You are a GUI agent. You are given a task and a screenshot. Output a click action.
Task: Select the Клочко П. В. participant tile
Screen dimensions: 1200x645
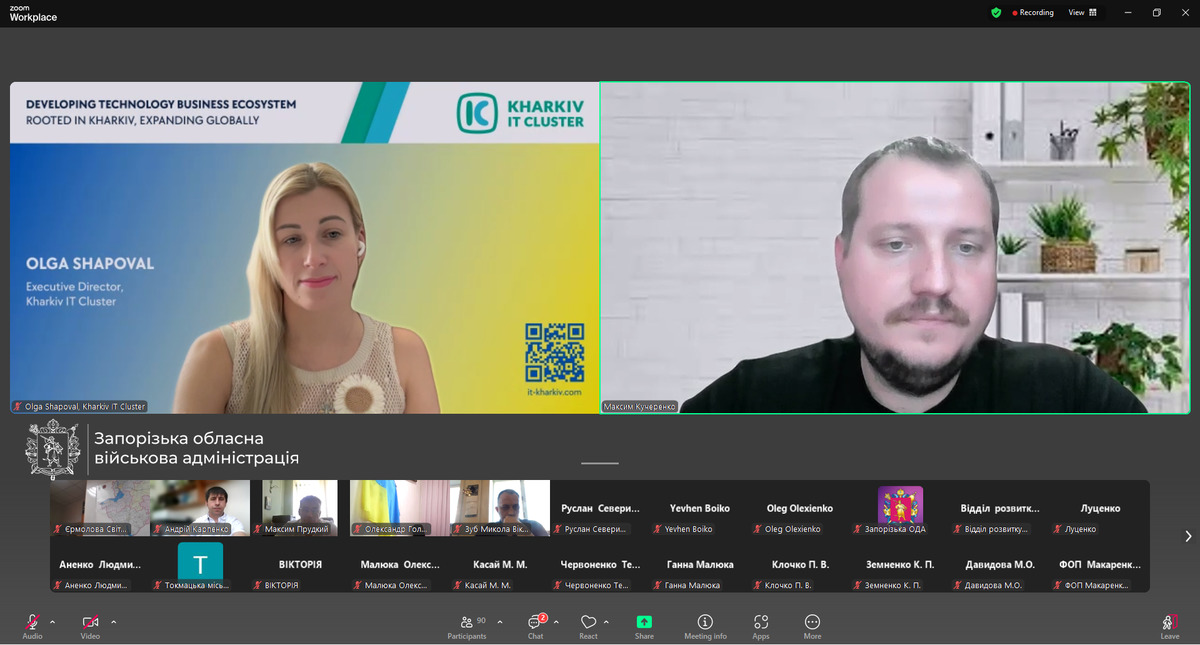800,564
